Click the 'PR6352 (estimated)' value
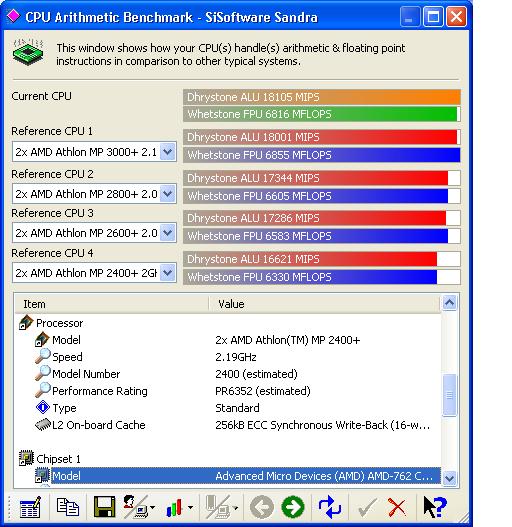The height and width of the screenshot is (527, 512). click(263, 391)
